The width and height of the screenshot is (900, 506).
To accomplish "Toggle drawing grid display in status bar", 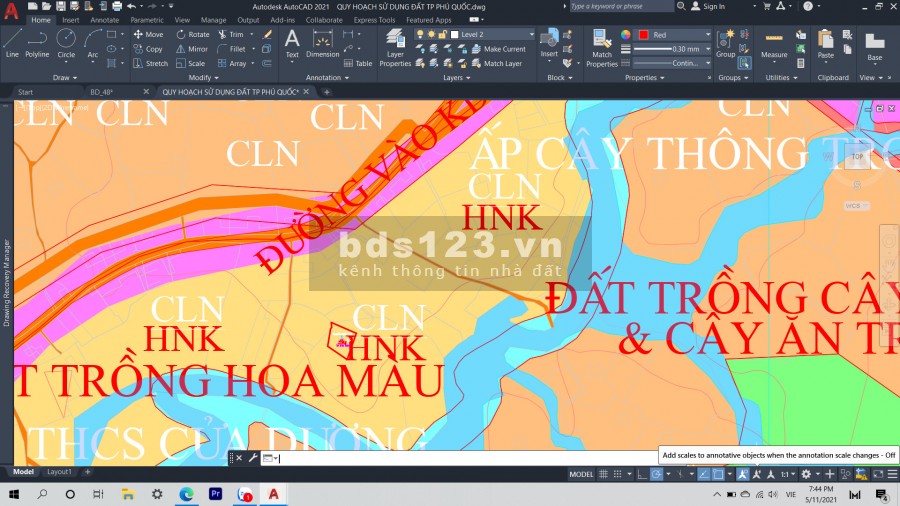I will (x=603, y=474).
